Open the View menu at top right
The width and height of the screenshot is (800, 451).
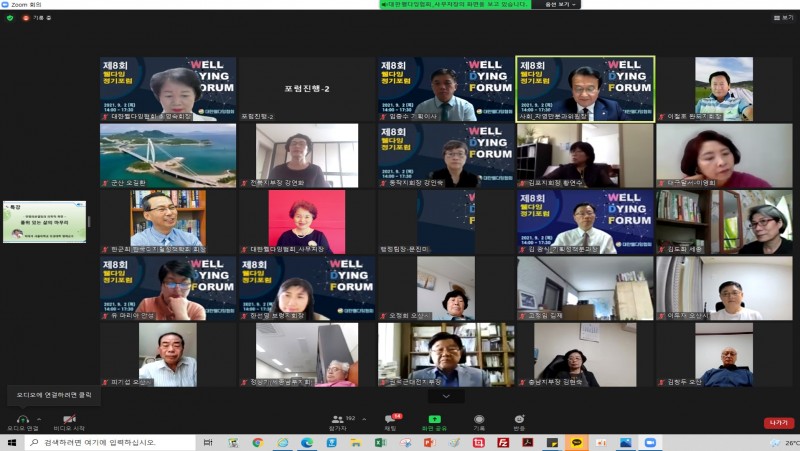783,18
